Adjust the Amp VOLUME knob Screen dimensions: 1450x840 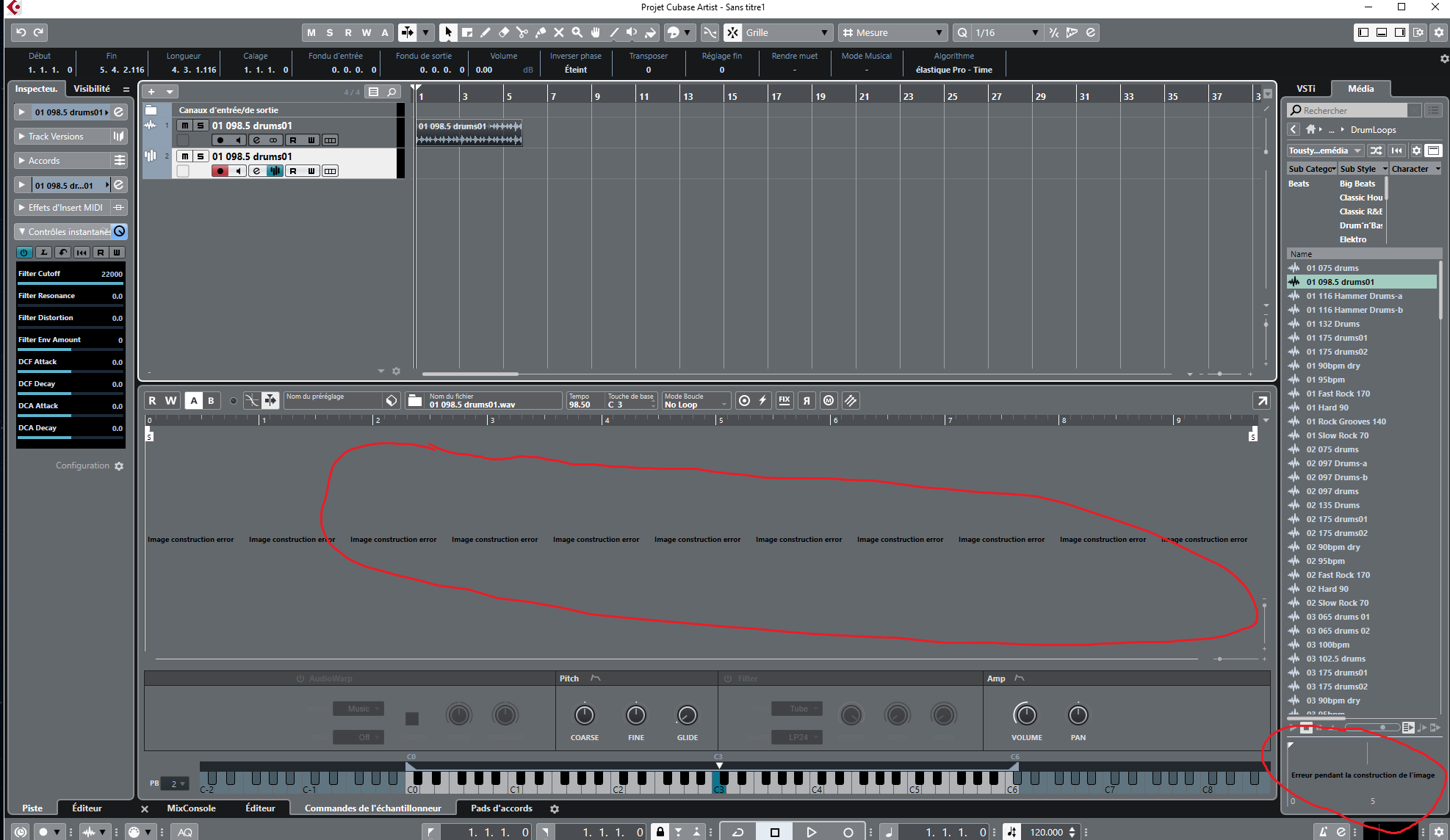(x=1026, y=714)
